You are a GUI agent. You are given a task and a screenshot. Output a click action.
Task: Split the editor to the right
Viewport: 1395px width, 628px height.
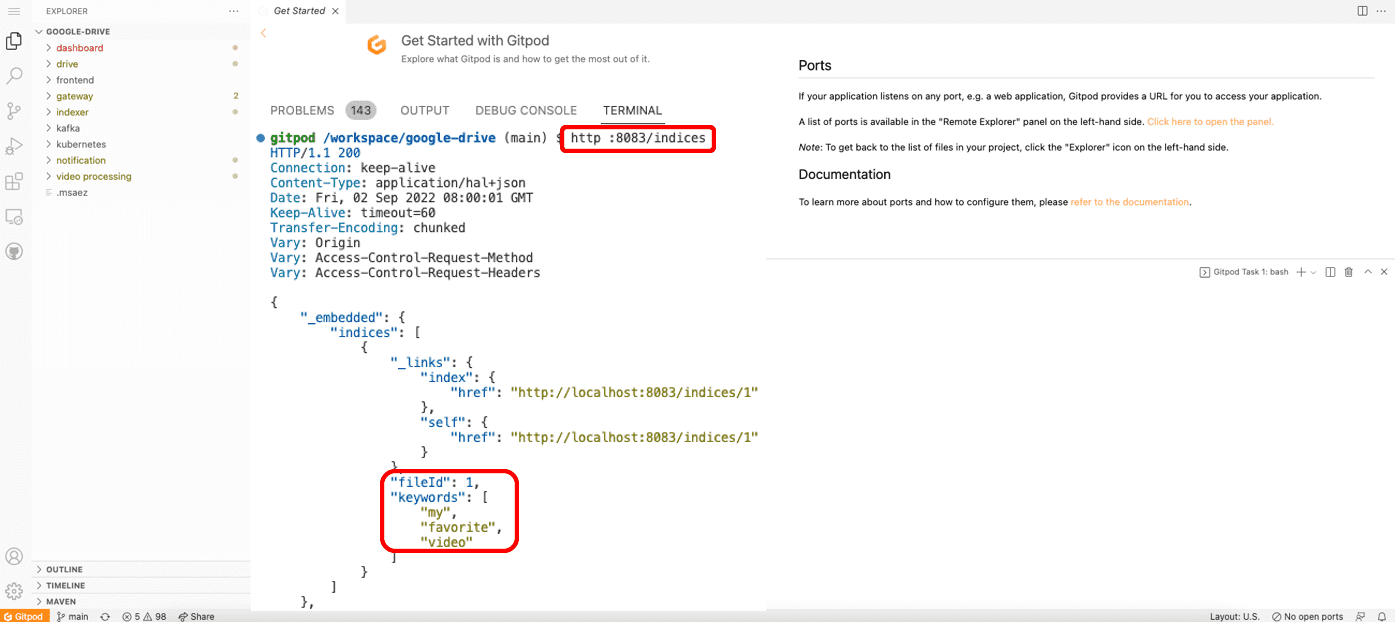[x=1362, y=11]
